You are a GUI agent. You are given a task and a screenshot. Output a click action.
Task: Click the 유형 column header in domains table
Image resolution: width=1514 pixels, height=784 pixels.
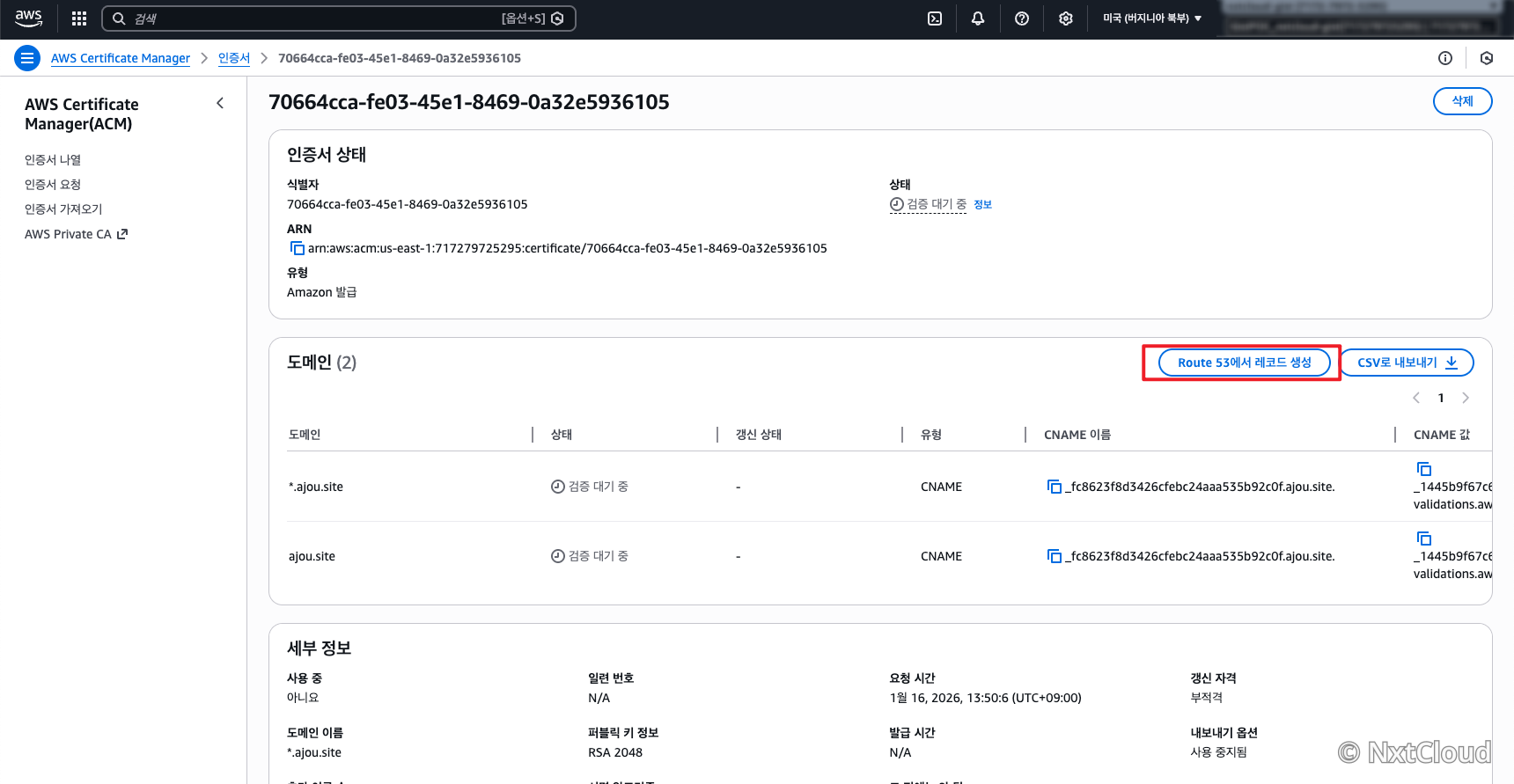pyautogui.click(x=931, y=435)
